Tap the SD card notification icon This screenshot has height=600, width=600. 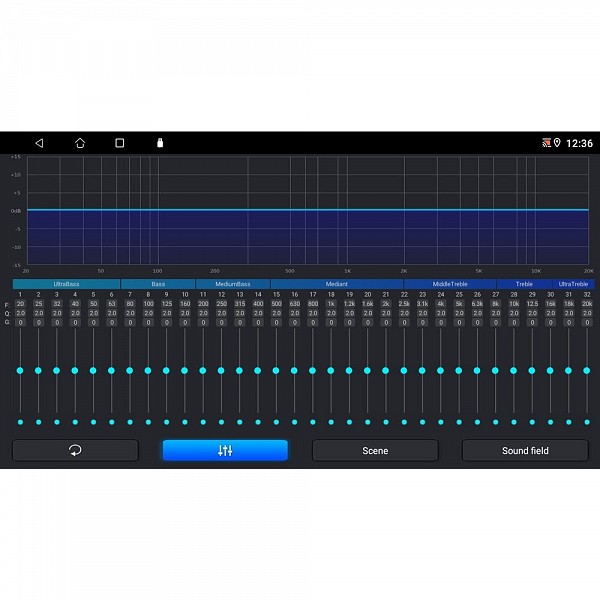pos(160,143)
